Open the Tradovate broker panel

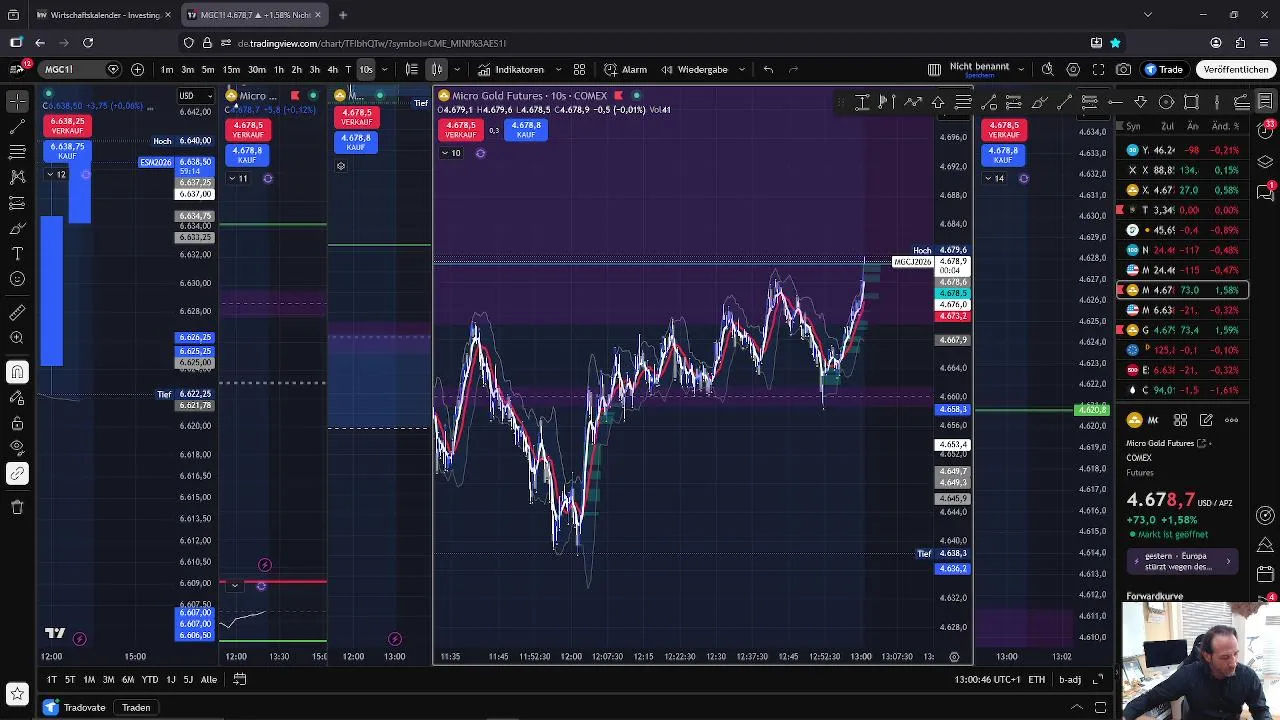pyautogui.click(x=75, y=707)
